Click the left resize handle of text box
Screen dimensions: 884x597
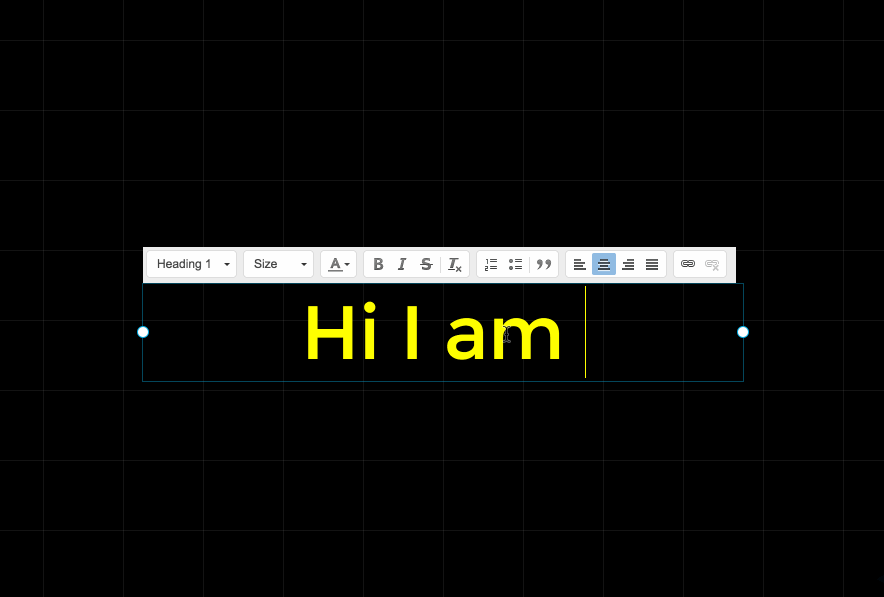143,332
